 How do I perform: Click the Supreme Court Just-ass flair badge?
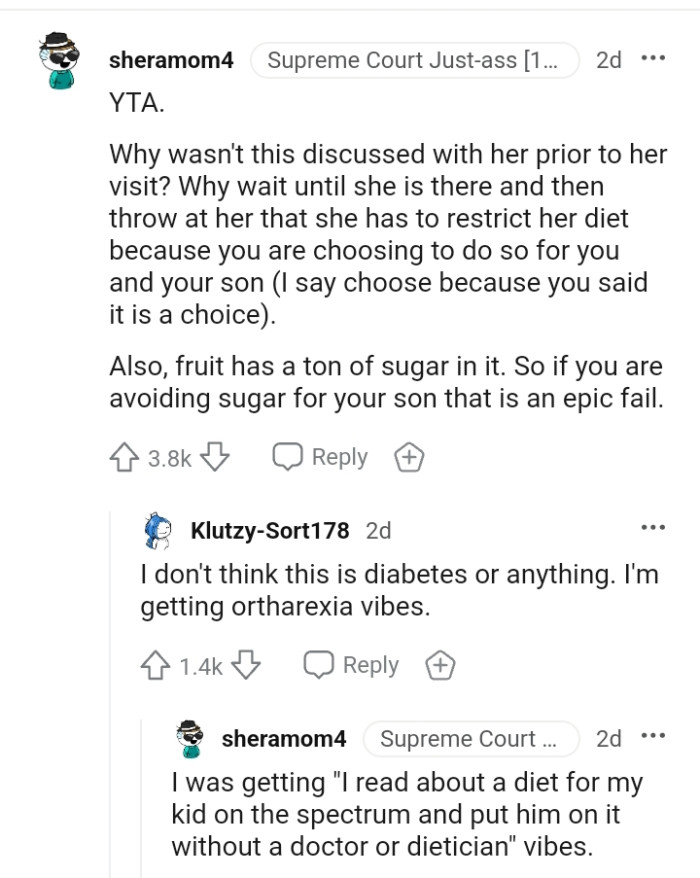coord(417,59)
